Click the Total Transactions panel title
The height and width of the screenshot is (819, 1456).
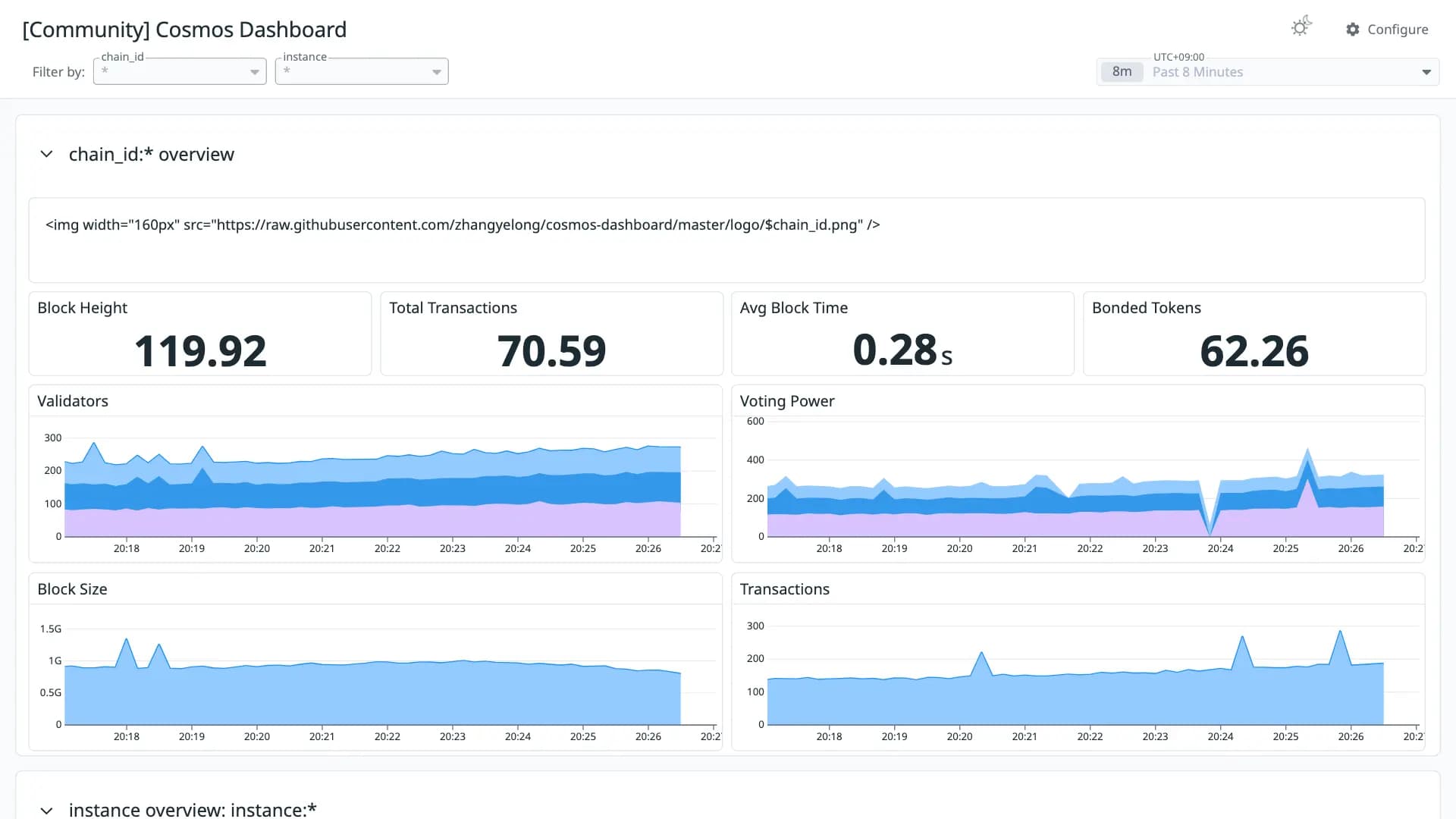point(453,308)
